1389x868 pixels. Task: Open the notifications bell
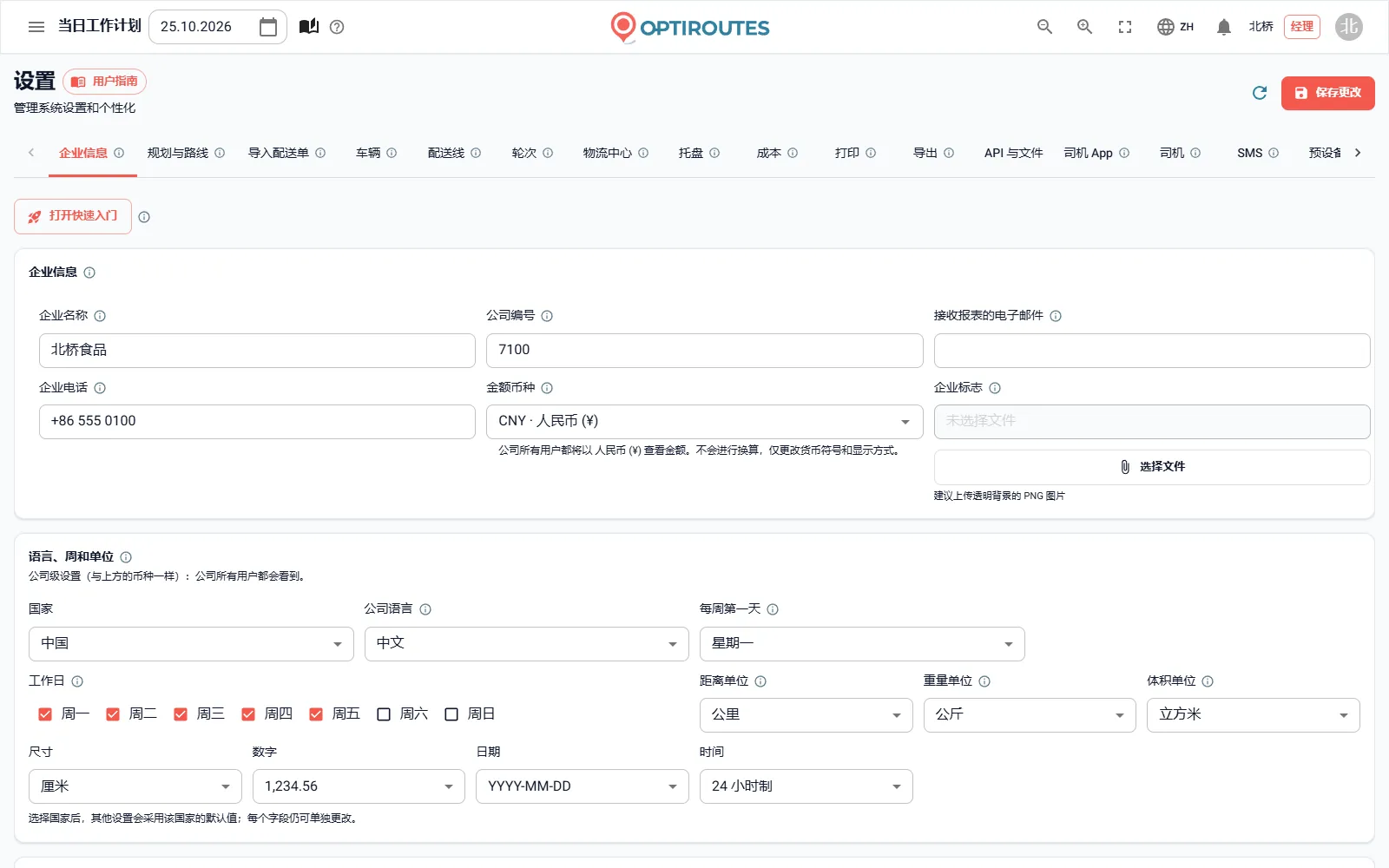tap(1224, 27)
